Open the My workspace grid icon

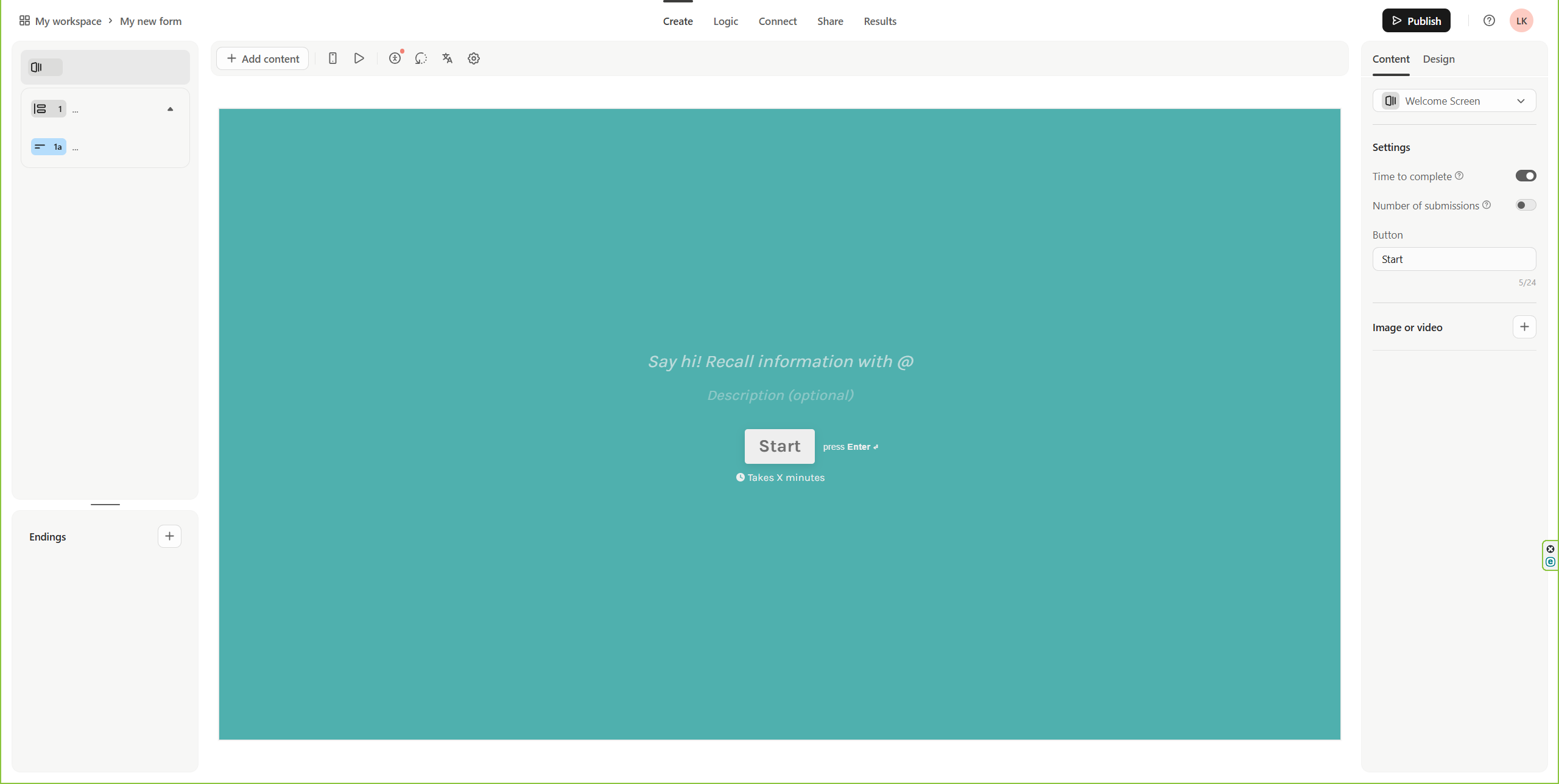(x=24, y=21)
